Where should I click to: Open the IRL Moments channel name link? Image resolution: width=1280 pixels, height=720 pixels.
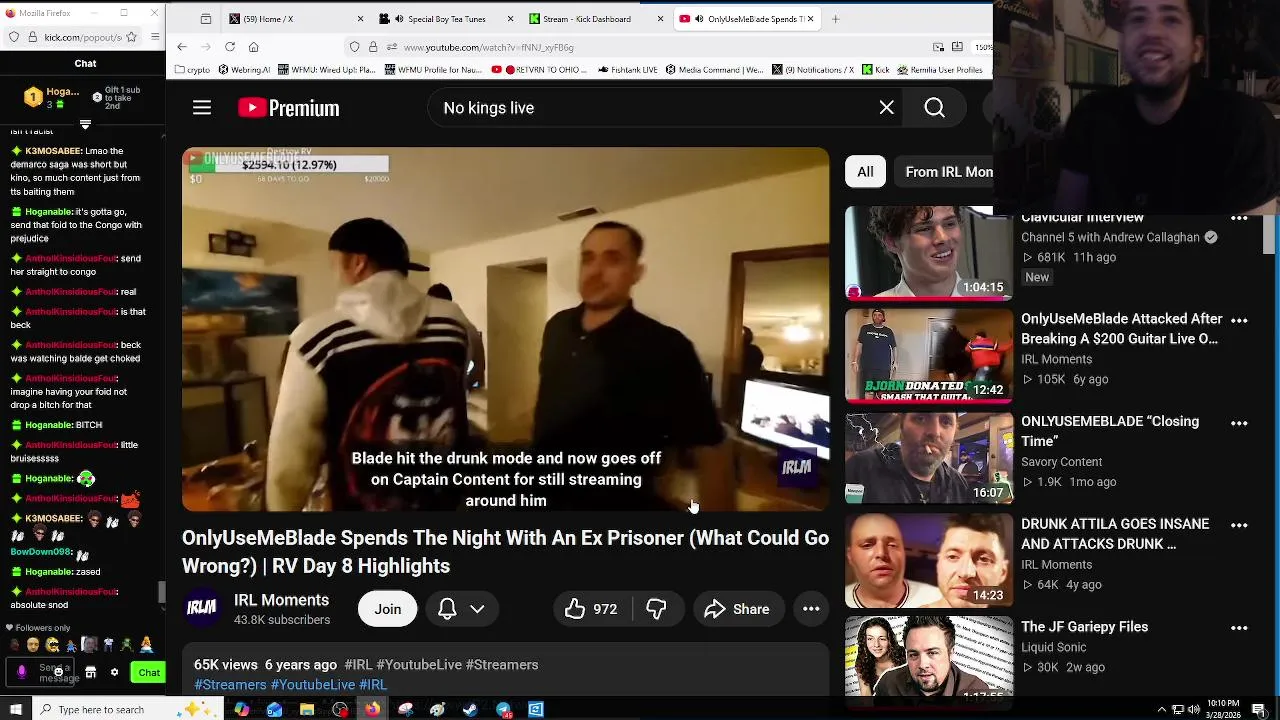pos(281,600)
